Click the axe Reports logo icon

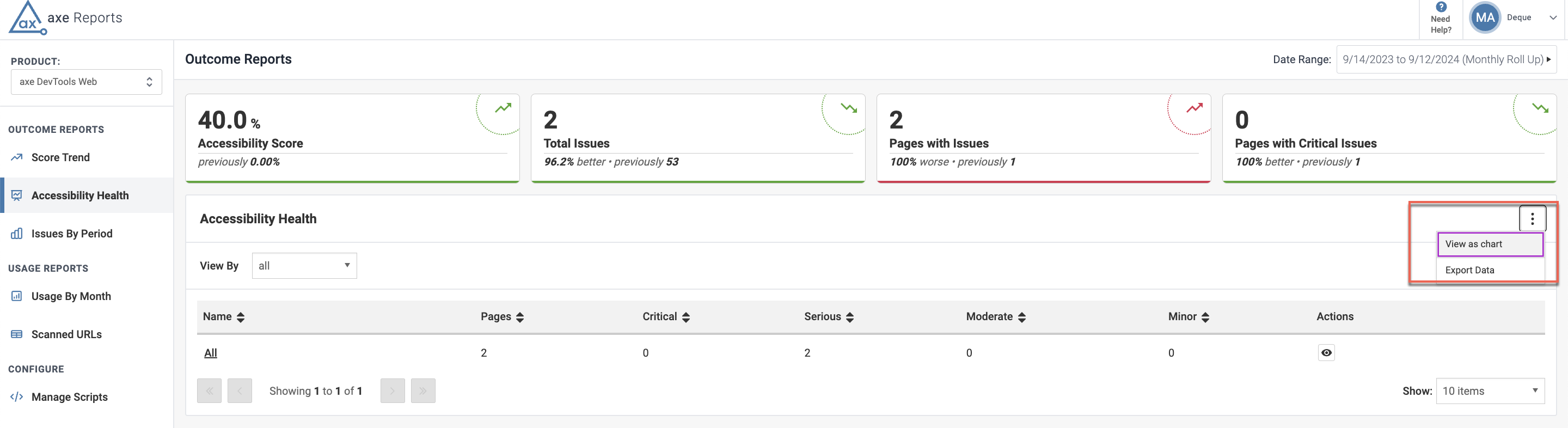click(x=27, y=19)
